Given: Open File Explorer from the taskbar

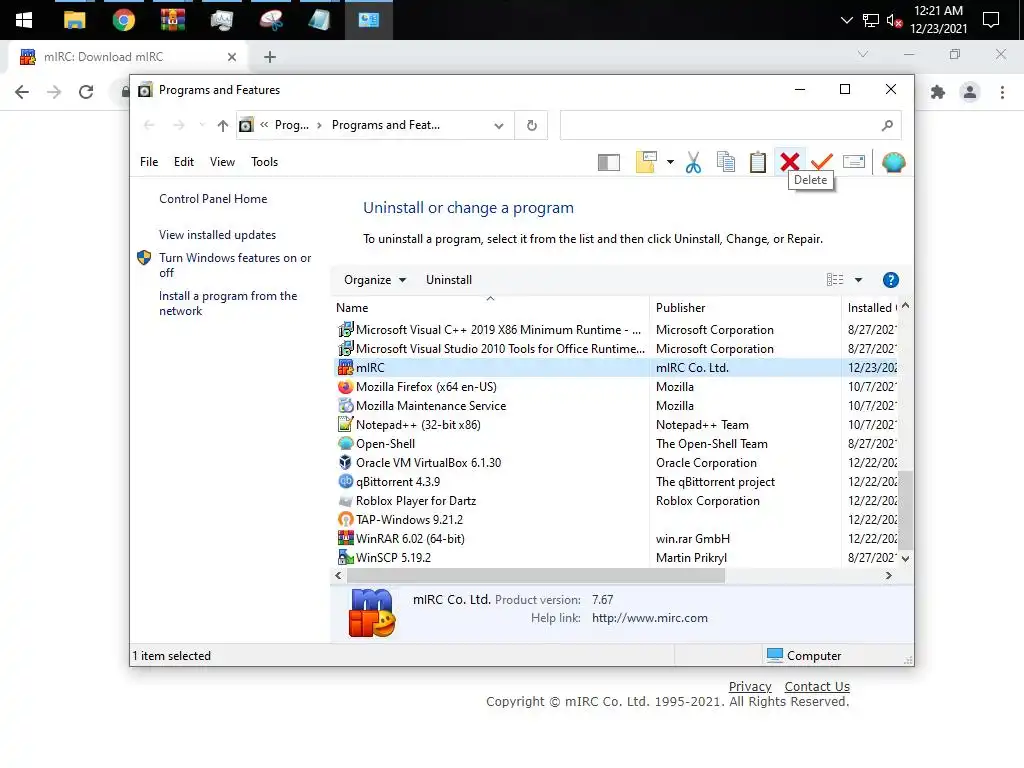Looking at the screenshot, I should click(74, 20).
